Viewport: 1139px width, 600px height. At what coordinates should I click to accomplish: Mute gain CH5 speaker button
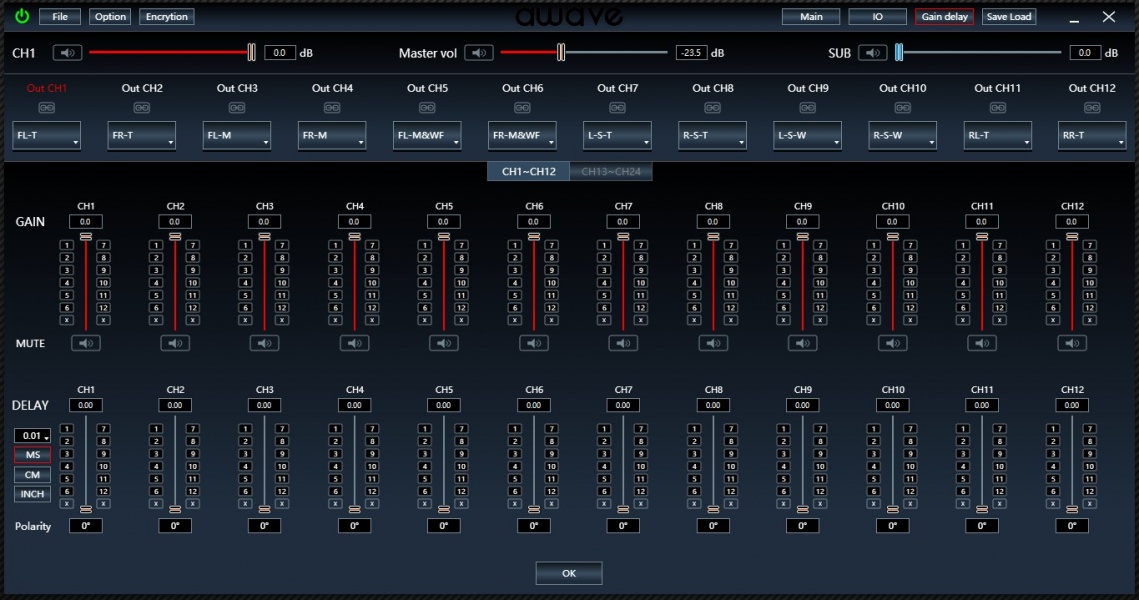444,343
